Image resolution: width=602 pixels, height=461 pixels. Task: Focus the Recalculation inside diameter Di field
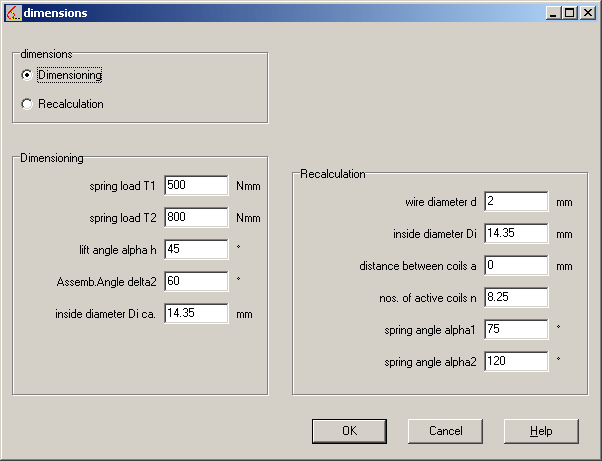[516, 233]
